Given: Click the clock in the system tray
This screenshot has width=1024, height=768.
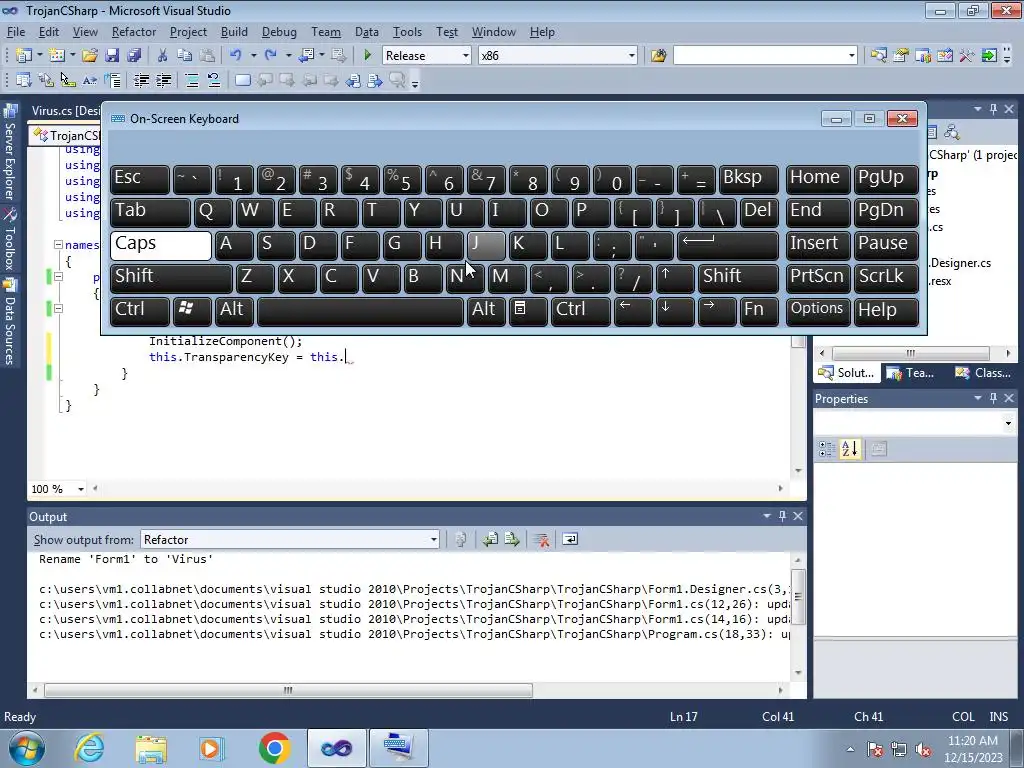Looking at the screenshot, I should click(x=972, y=748).
